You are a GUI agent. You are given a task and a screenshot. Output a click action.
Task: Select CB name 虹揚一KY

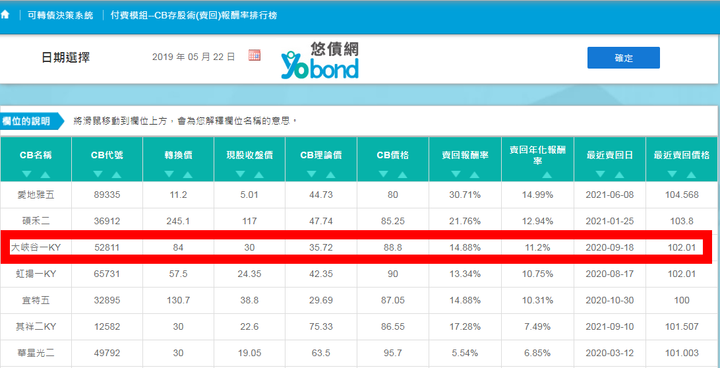coord(36,274)
